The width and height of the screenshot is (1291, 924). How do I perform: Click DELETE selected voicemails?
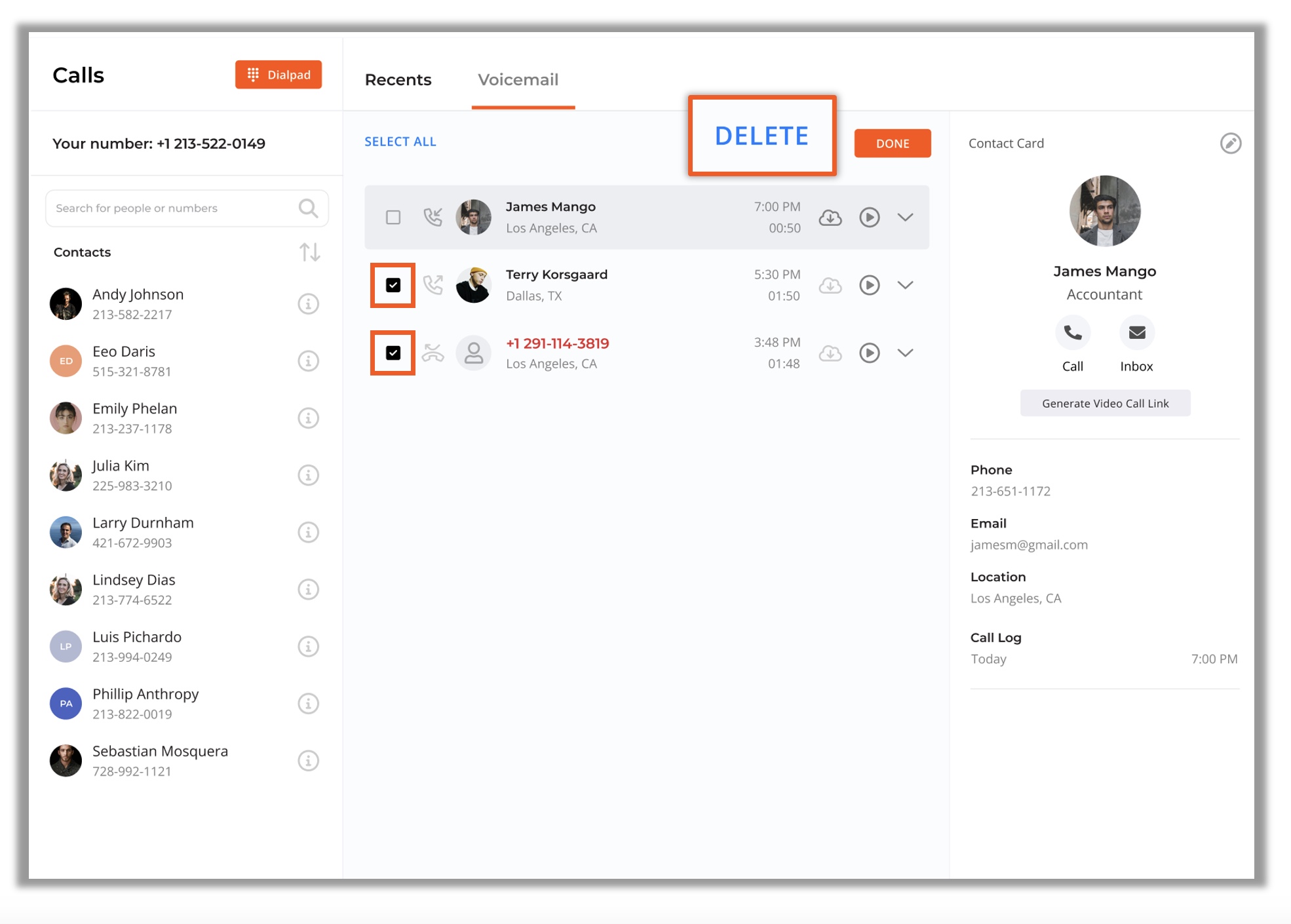(x=761, y=136)
